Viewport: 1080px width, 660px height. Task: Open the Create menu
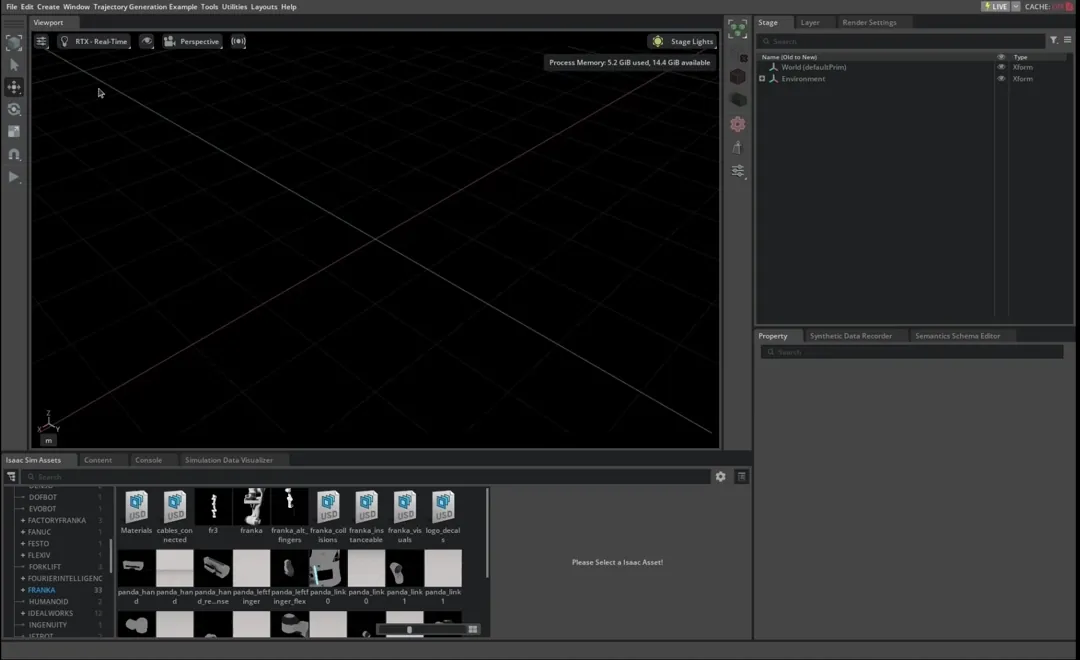(x=47, y=6)
